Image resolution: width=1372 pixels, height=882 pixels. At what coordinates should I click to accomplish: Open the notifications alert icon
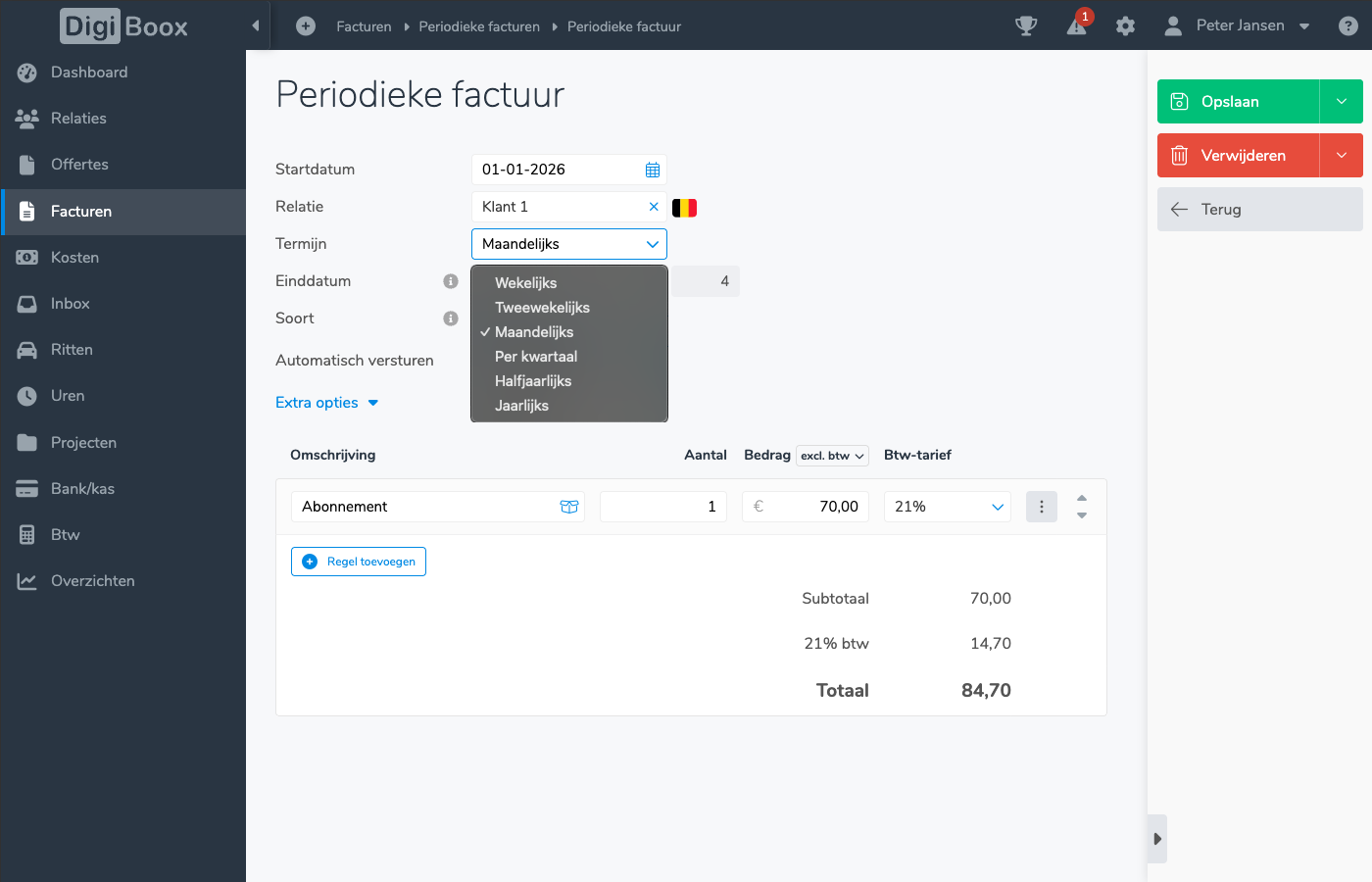coord(1076,26)
